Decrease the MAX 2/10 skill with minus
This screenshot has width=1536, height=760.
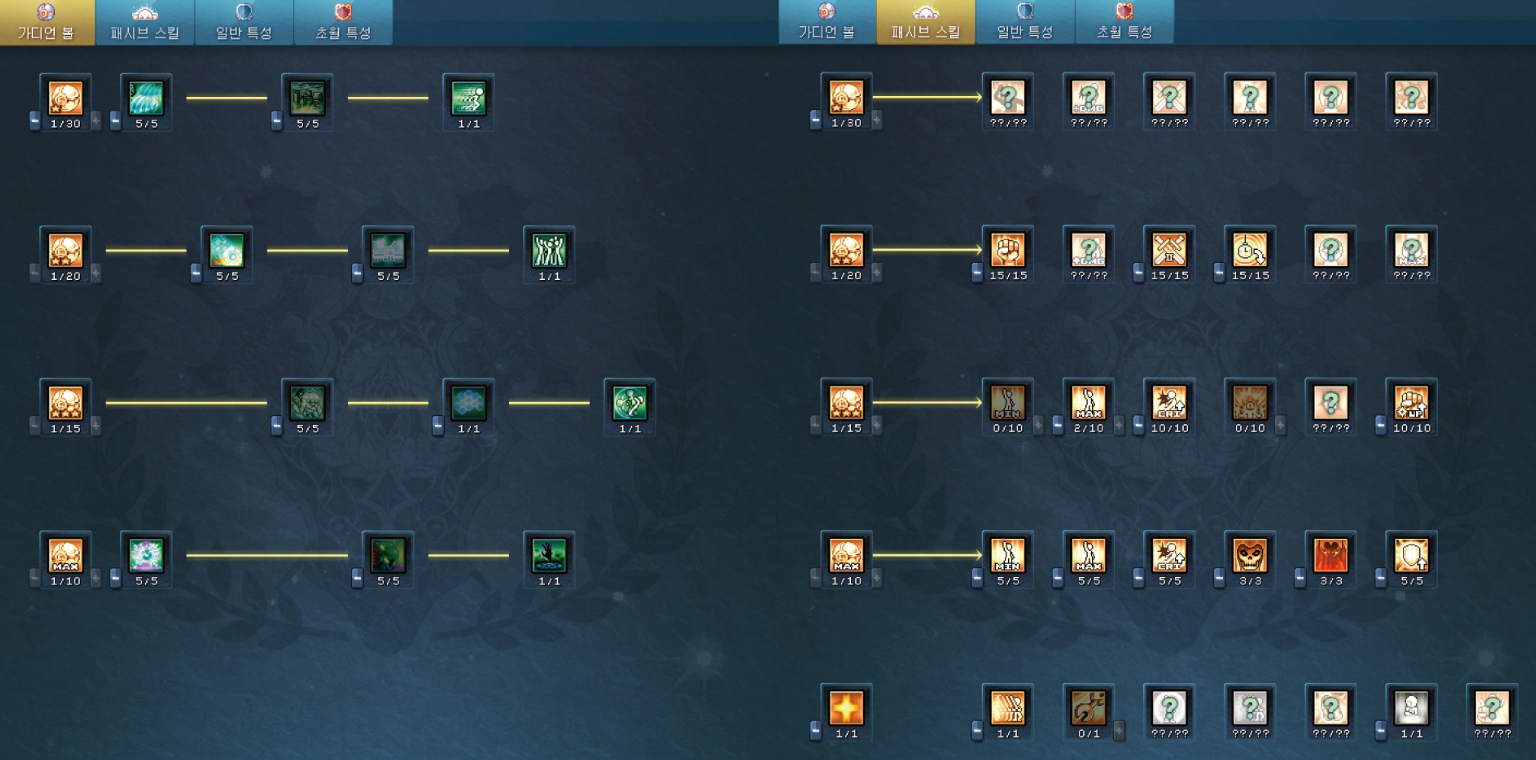pyautogui.click(x=1058, y=425)
